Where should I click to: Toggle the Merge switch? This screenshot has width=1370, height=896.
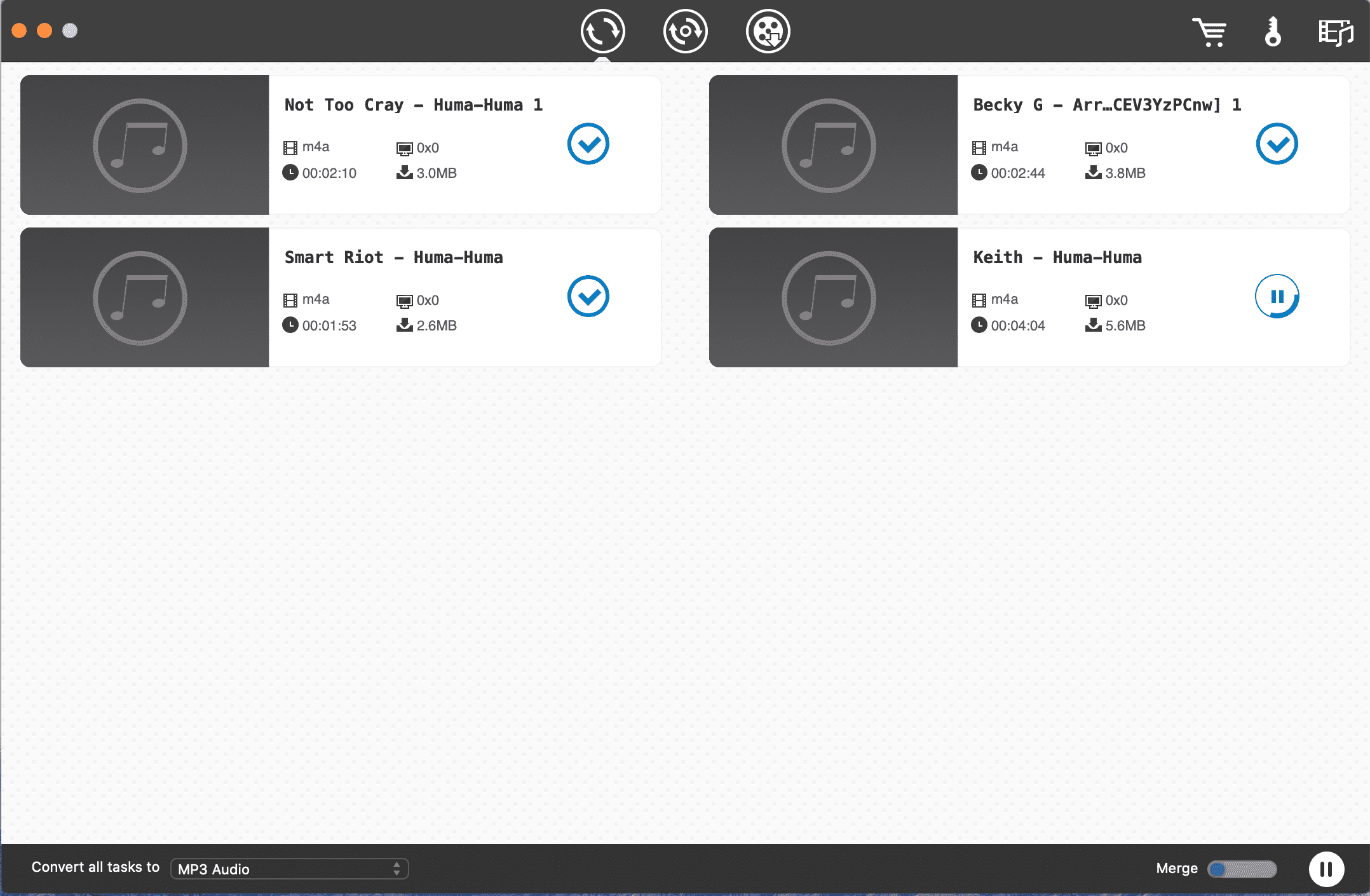1242,869
